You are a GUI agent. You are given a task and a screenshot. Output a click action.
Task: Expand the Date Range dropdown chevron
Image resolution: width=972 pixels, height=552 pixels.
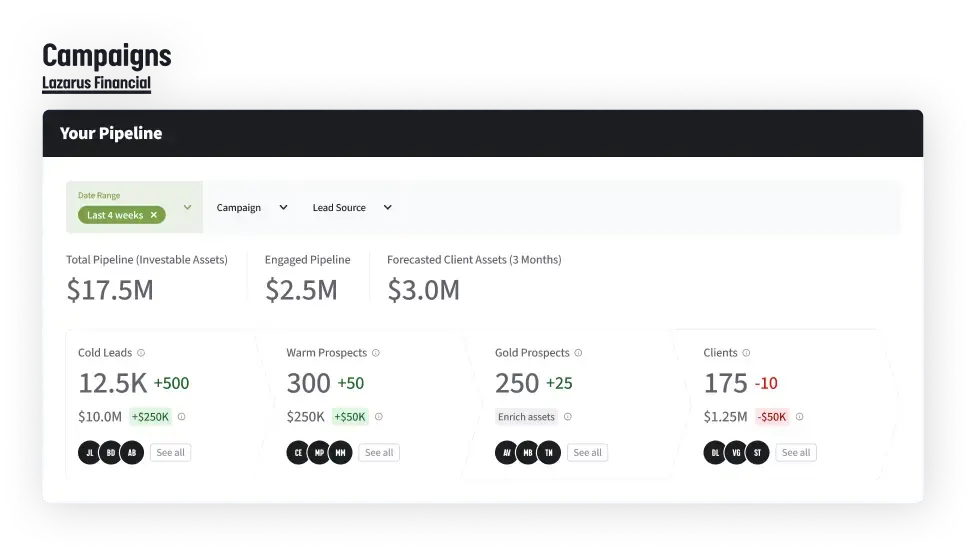(x=187, y=208)
